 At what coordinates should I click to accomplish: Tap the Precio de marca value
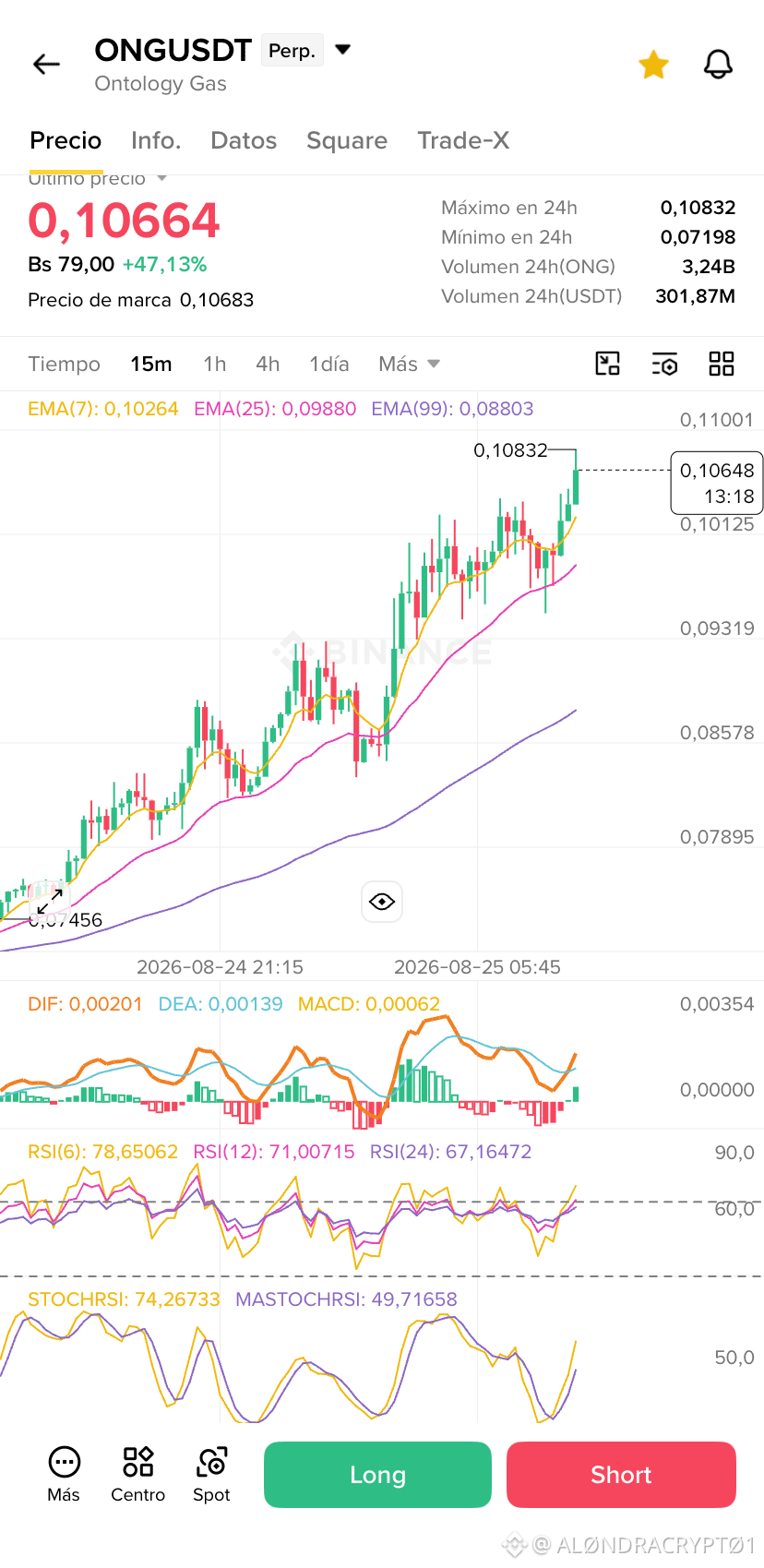217,300
